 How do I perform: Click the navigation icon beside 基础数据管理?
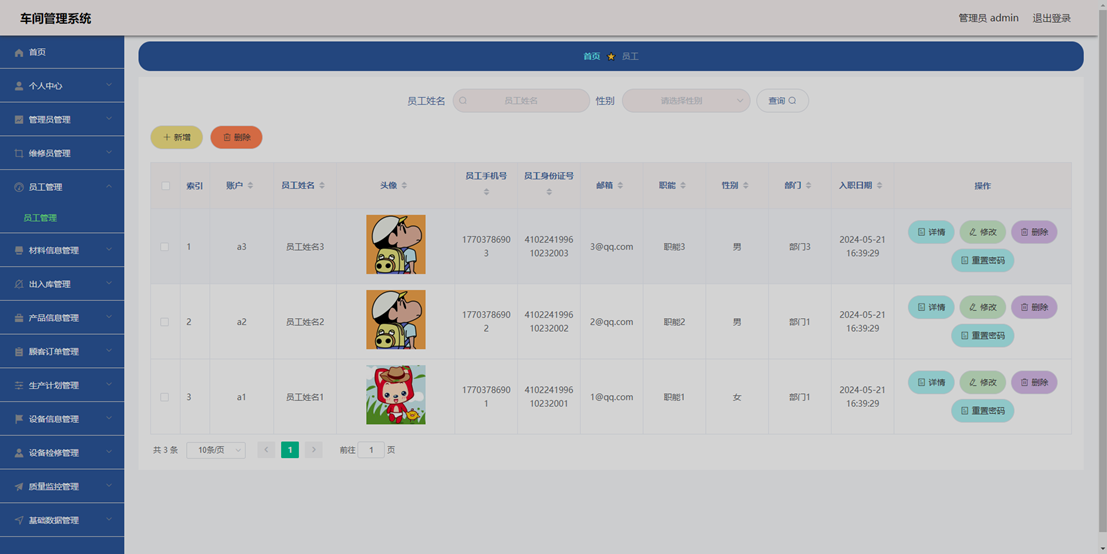[x=19, y=521]
